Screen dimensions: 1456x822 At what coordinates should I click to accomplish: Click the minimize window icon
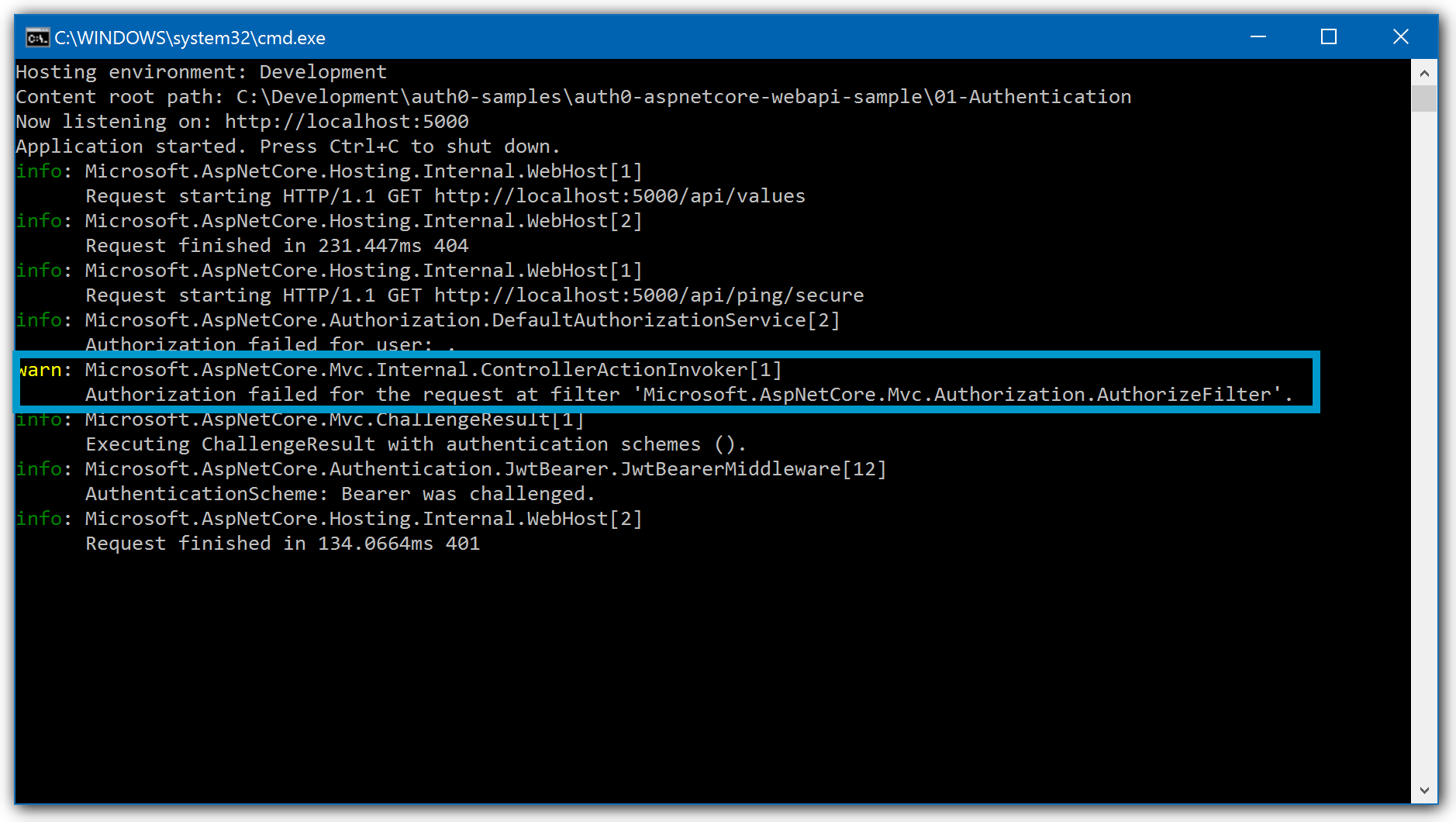1258,36
